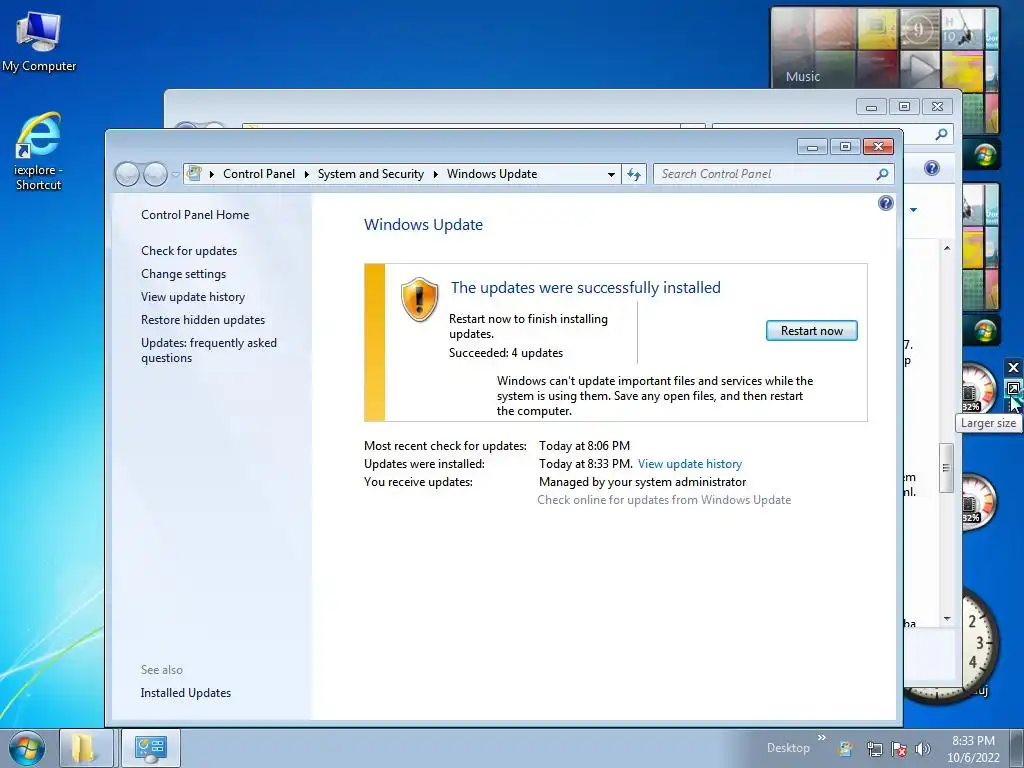The width and height of the screenshot is (1024, 768).
Task: Select System and Security in the breadcrumb
Action: point(370,174)
